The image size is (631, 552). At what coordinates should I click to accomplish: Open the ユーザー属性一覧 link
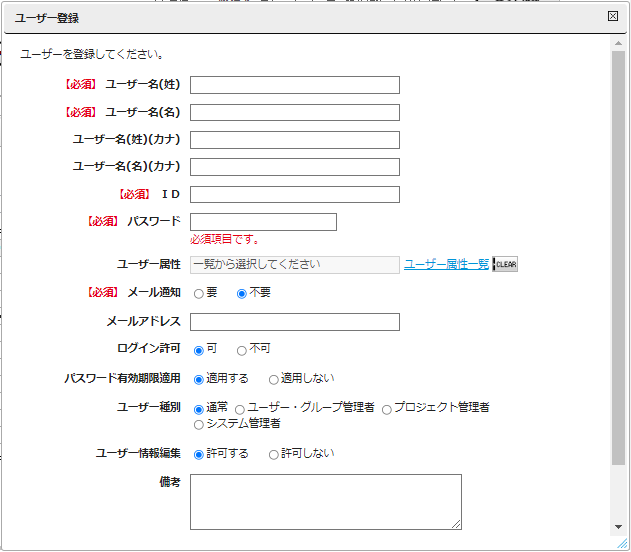pyautogui.click(x=446, y=264)
